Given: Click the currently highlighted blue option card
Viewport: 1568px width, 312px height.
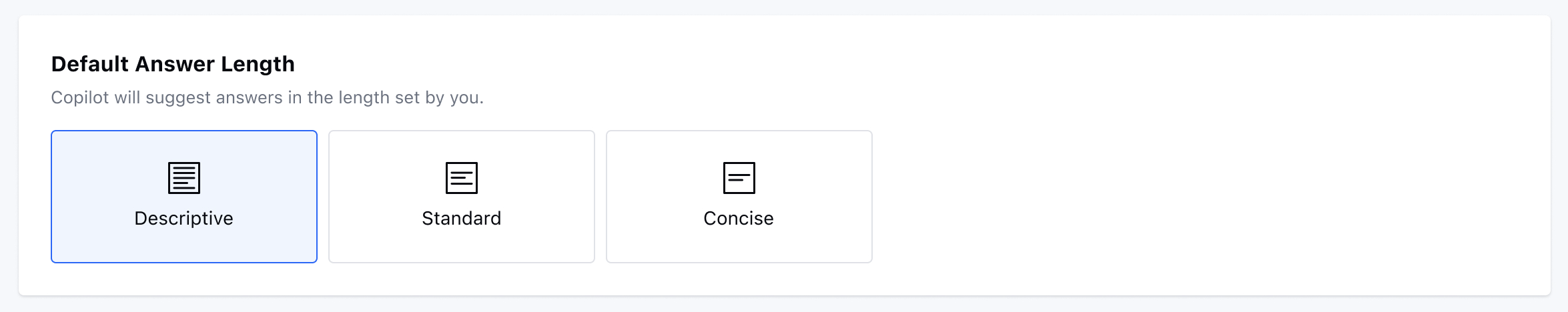Looking at the screenshot, I should click(184, 197).
